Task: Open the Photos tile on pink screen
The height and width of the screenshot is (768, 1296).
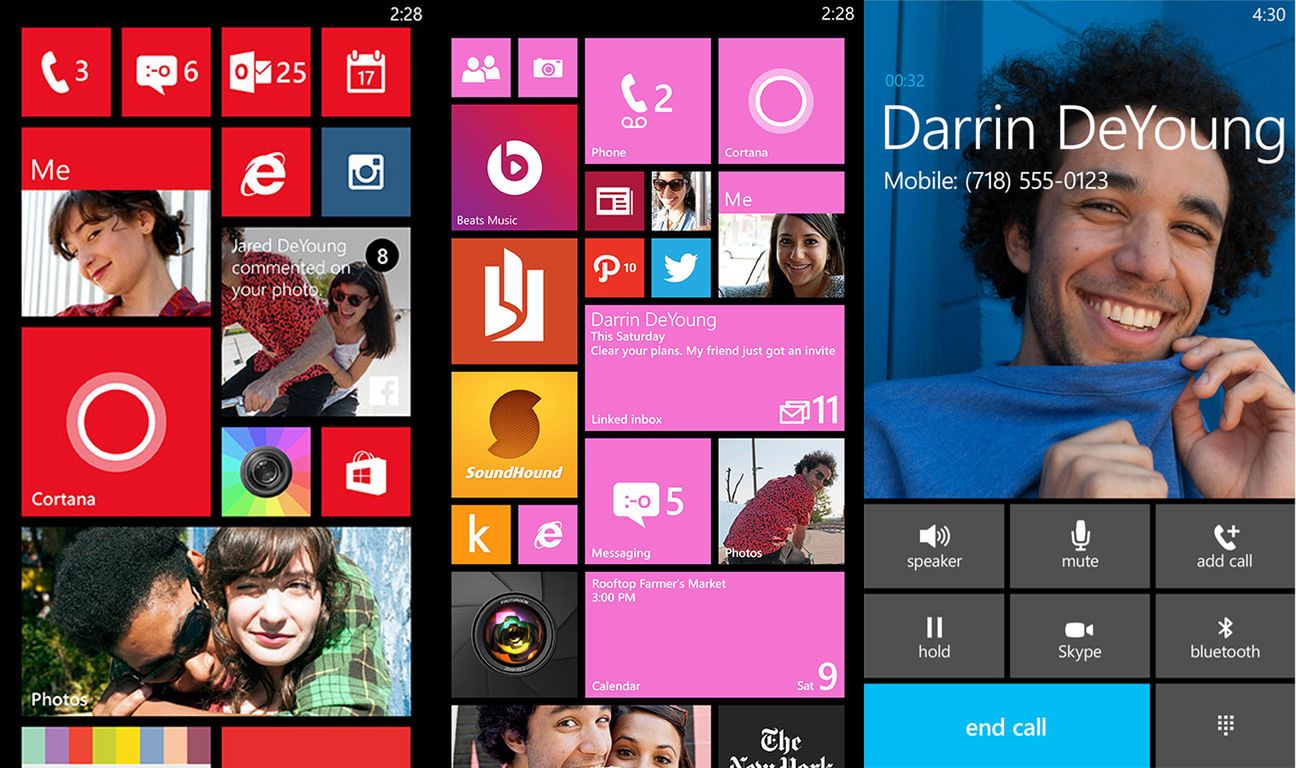Action: pyautogui.click(x=781, y=501)
